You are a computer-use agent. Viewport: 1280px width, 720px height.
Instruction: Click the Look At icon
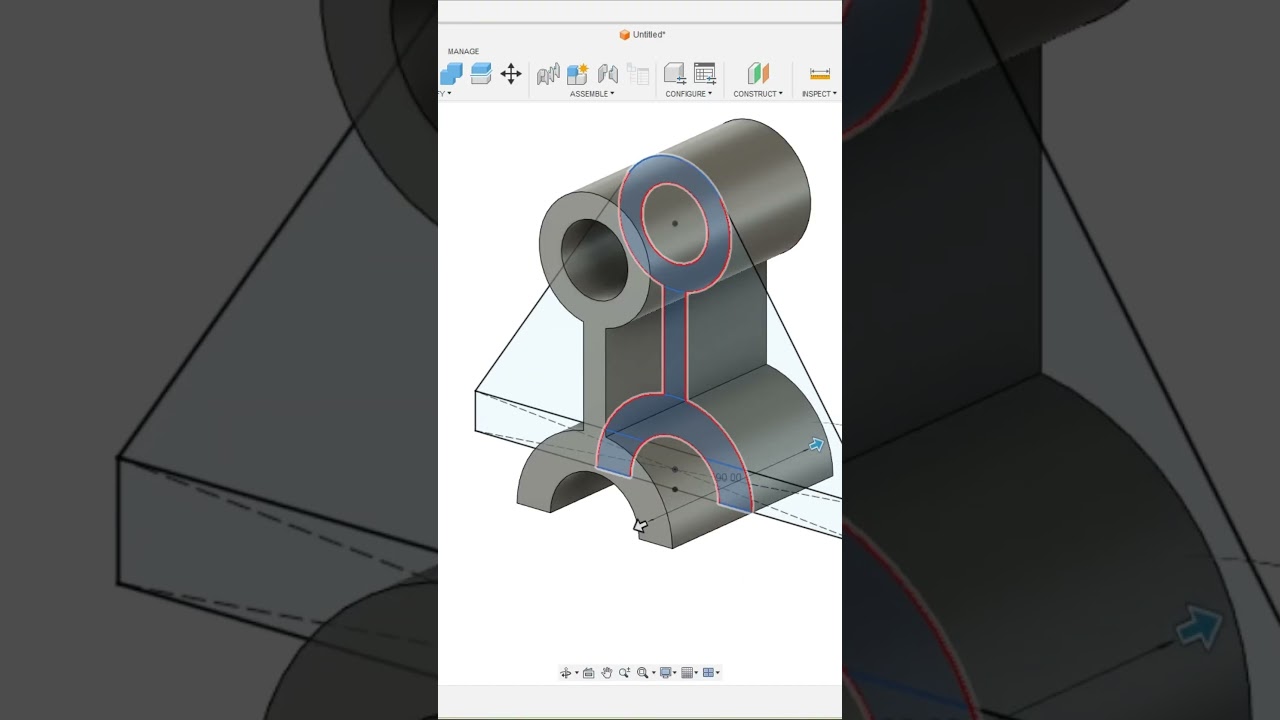coord(589,673)
